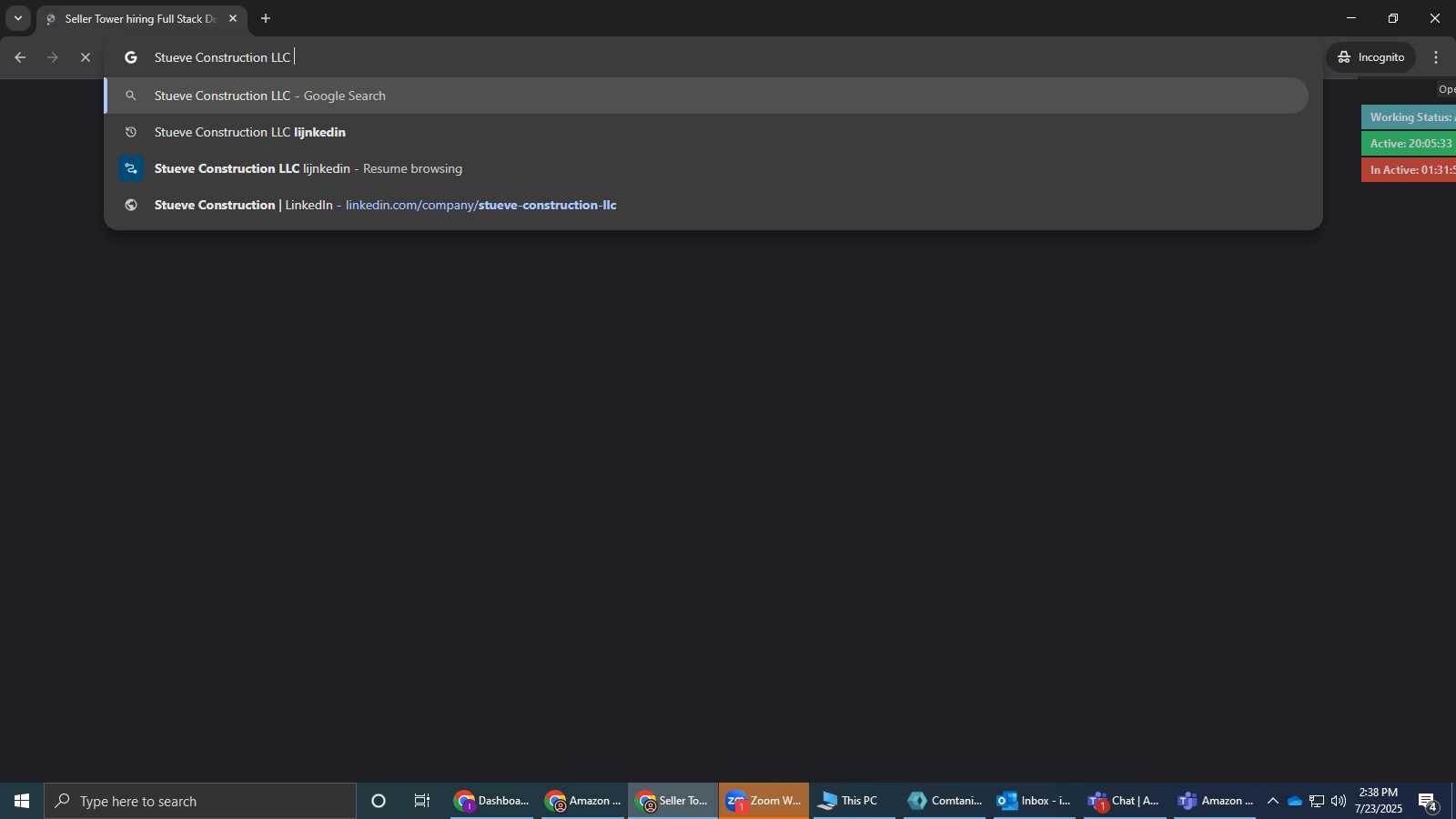1456x819 pixels.
Task: Click the In Active timer badge
Action: pos(1409,170)
